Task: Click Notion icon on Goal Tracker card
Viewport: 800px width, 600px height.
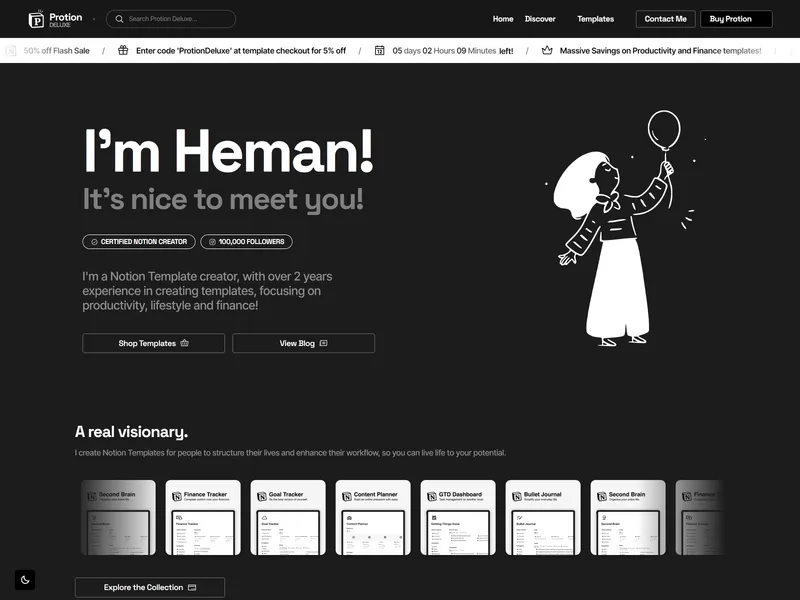Action: 262,496
